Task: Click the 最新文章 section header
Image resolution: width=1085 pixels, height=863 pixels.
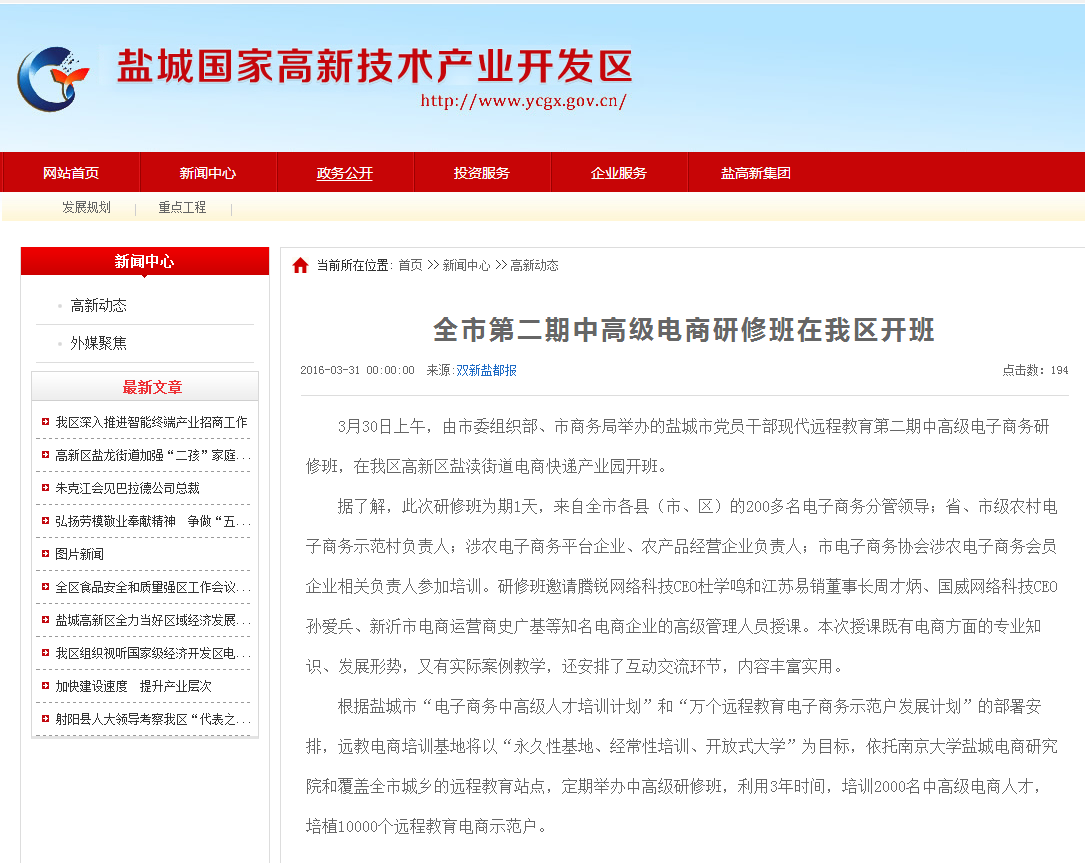Action: coord(152,388)
